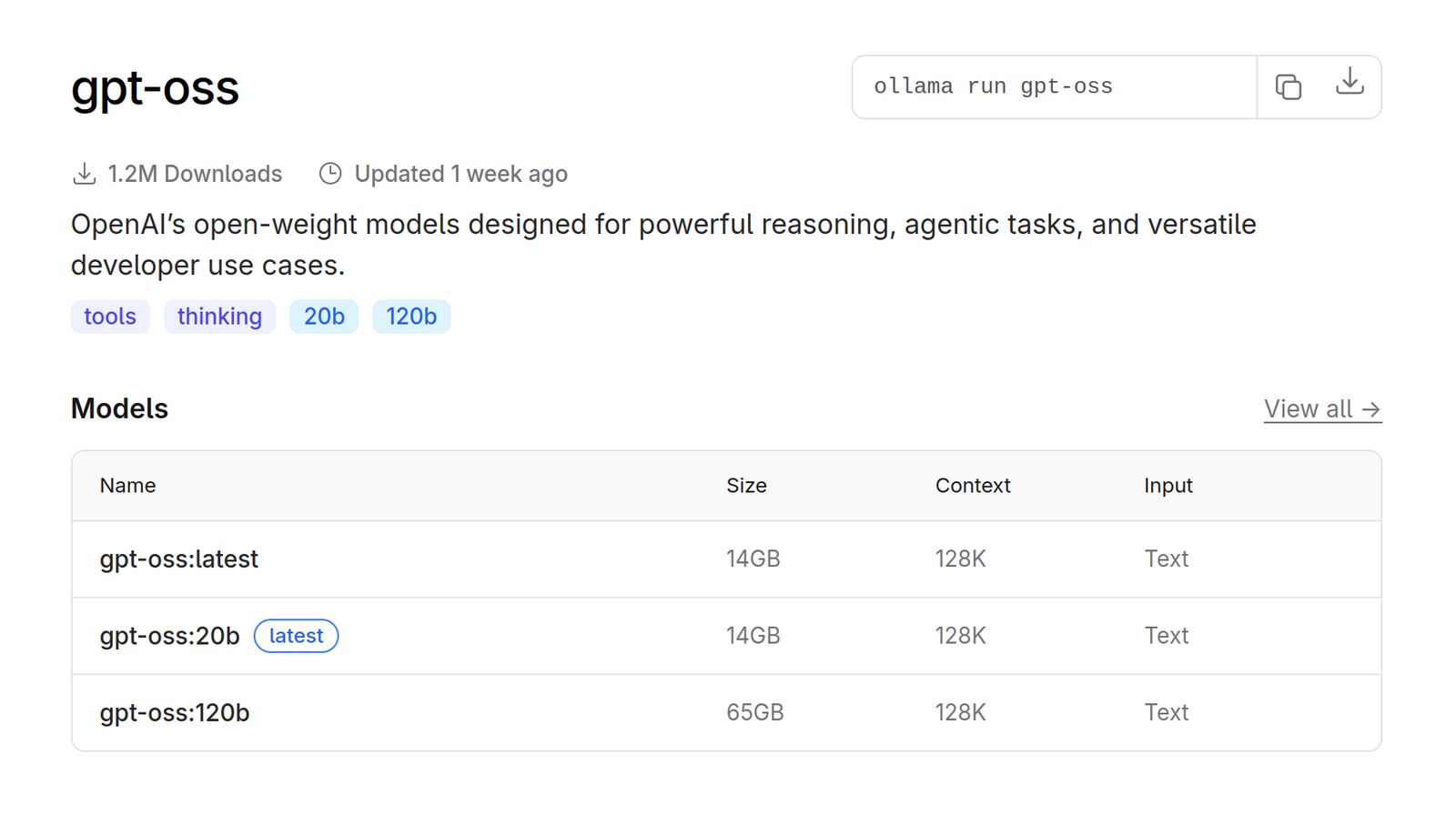Image resolution: width=1456 pixels, height=825 pixels.
Task: Open gpt-oss:latest model
Action: pyautogui.click(x=179, y=559)
